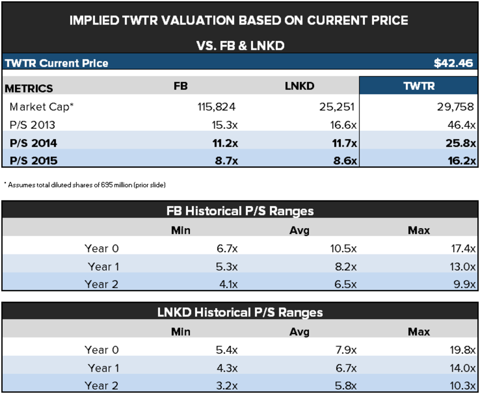Screen dimensions: 480x394
Task: Click the LNKD Market Cap value 25,251
Action: coord(337,107)
